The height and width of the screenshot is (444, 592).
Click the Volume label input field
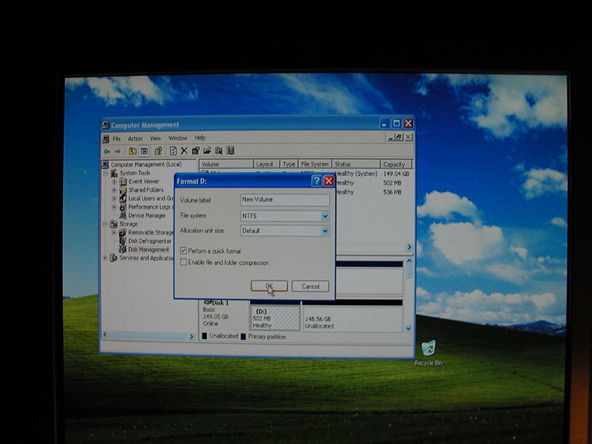(285, 200)
